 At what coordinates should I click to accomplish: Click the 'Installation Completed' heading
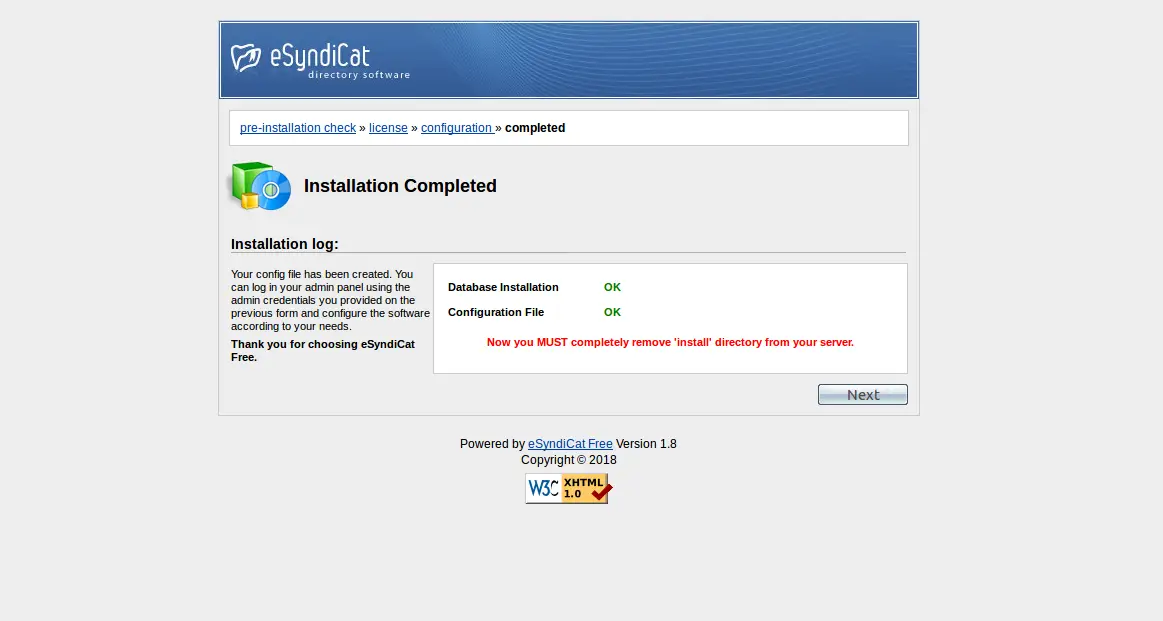pyautogui.click(x=400, y=185)
